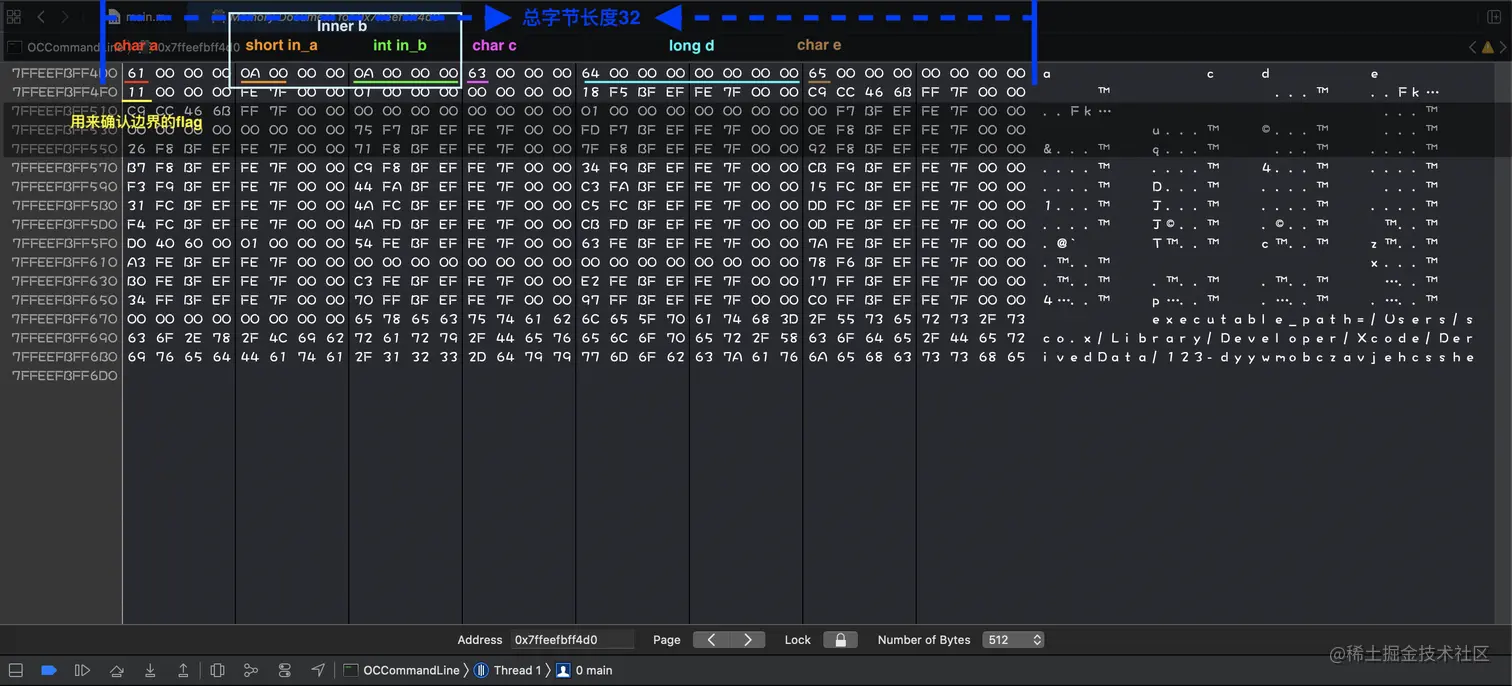This screenshot has height=686, width=1512.
Task: Select memory address row 7FFEEFBFF5D0
Action: (x=64, y=225)
